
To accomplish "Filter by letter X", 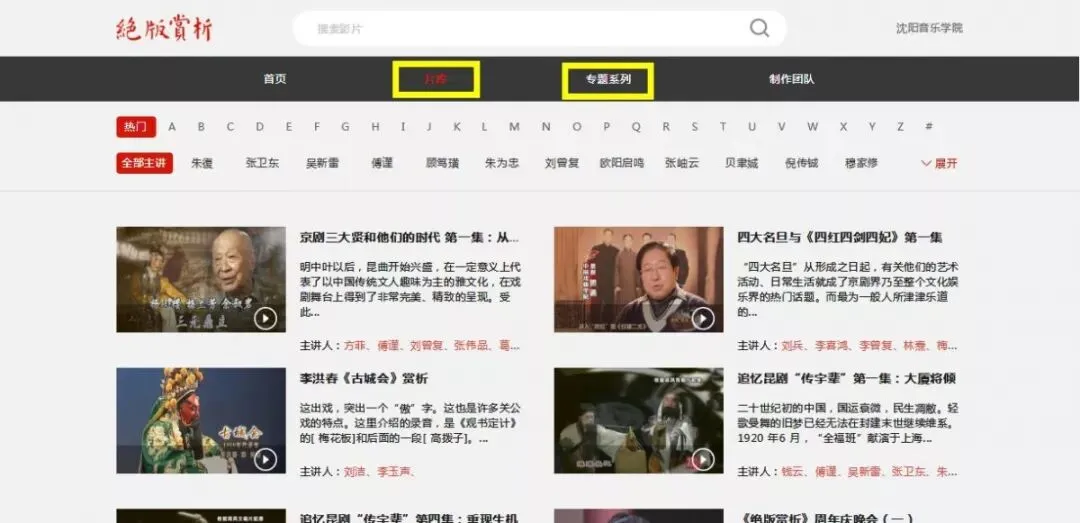I will 843,127.
